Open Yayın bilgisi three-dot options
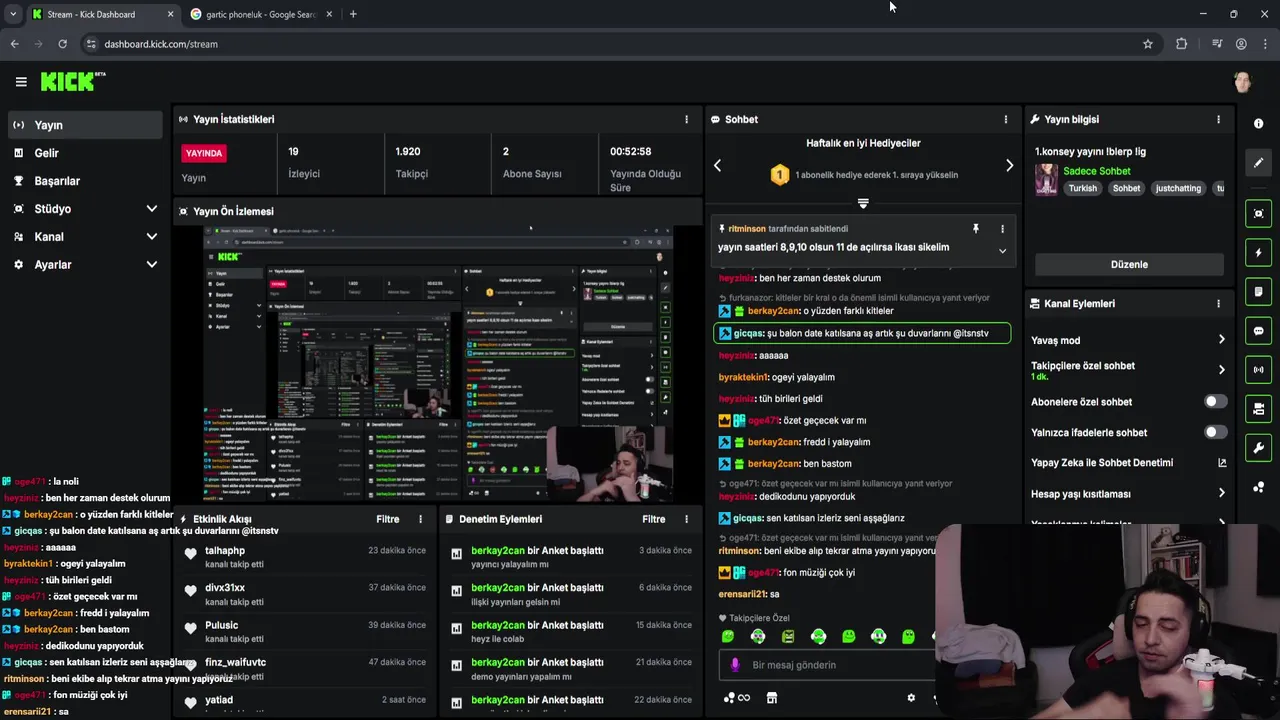The height and width of the screenshot is (720, 1280). click(1218, 119)
